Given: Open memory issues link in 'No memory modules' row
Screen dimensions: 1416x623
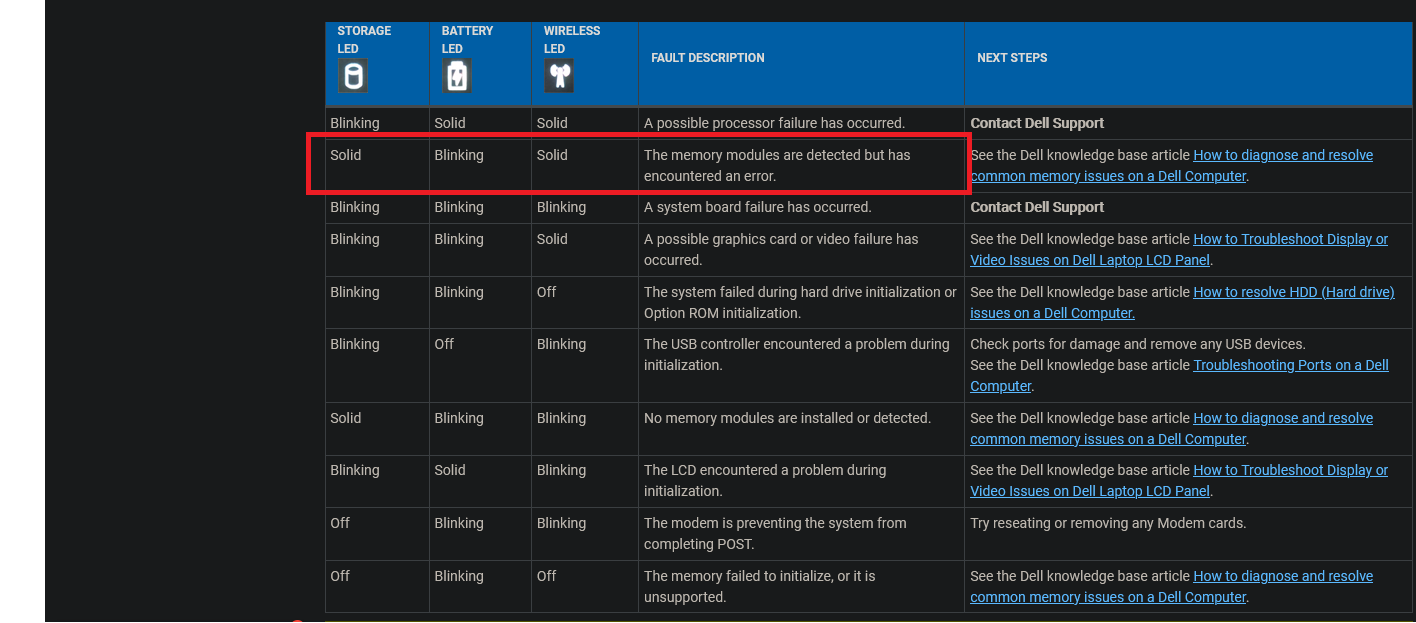Looking at the screenshot, I should [x=1171, y=429].
